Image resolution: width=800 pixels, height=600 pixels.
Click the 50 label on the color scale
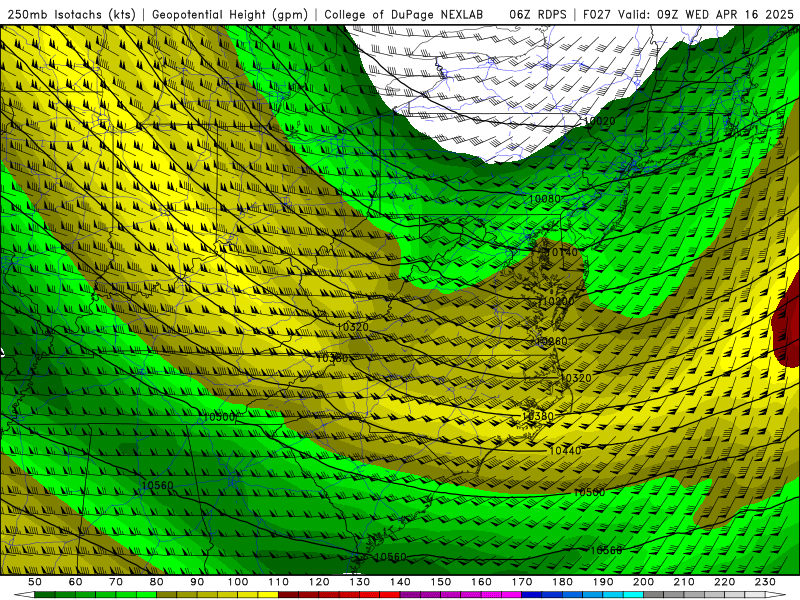coord(35,582)
